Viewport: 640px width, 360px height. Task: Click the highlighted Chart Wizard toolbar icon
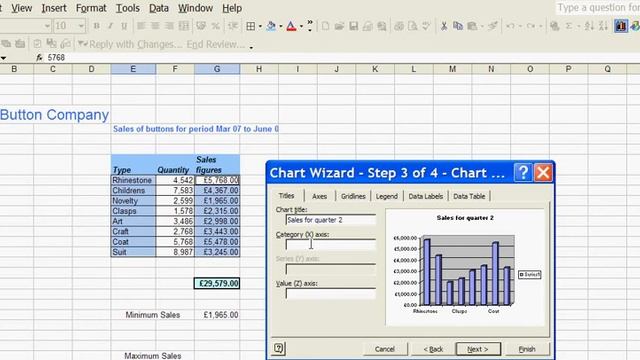pos(621,26)
